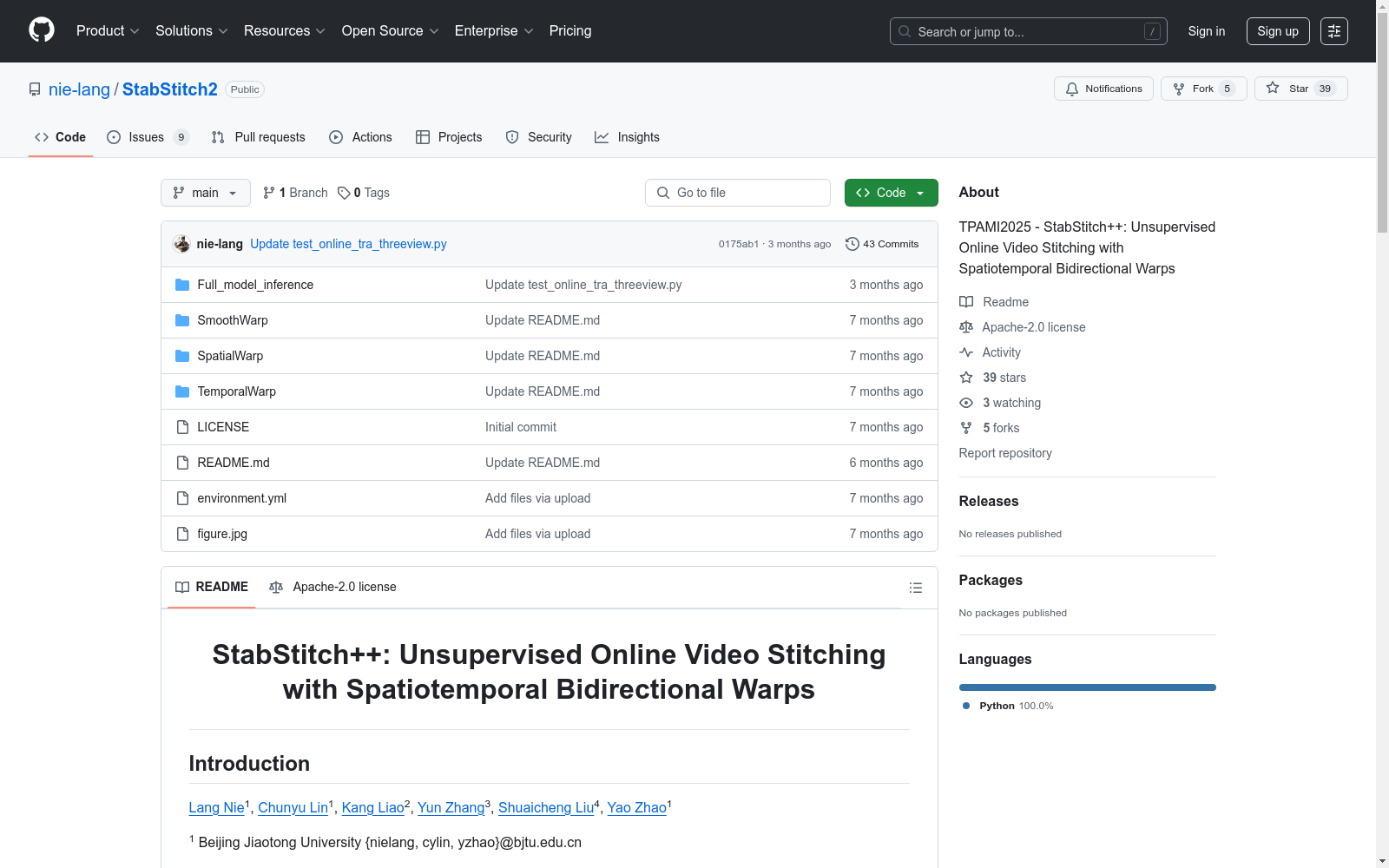Open the GitHub homepage logo

42,30
